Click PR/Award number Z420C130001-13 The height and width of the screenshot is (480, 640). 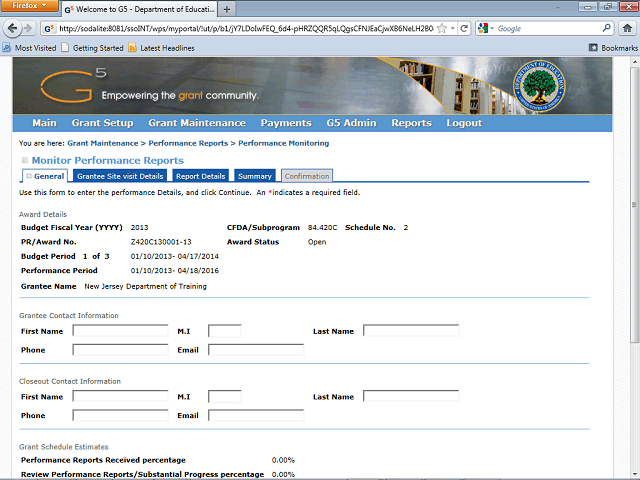161,242
